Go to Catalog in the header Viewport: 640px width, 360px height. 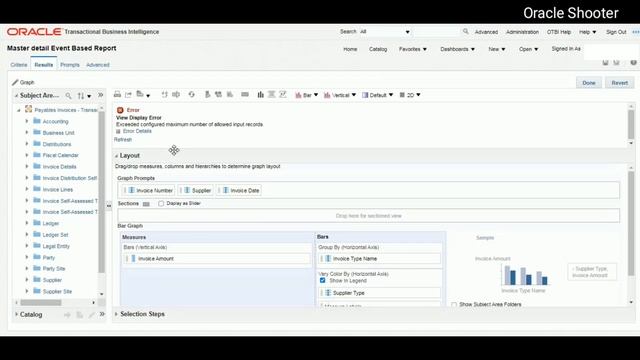click(x=378, y=49)
